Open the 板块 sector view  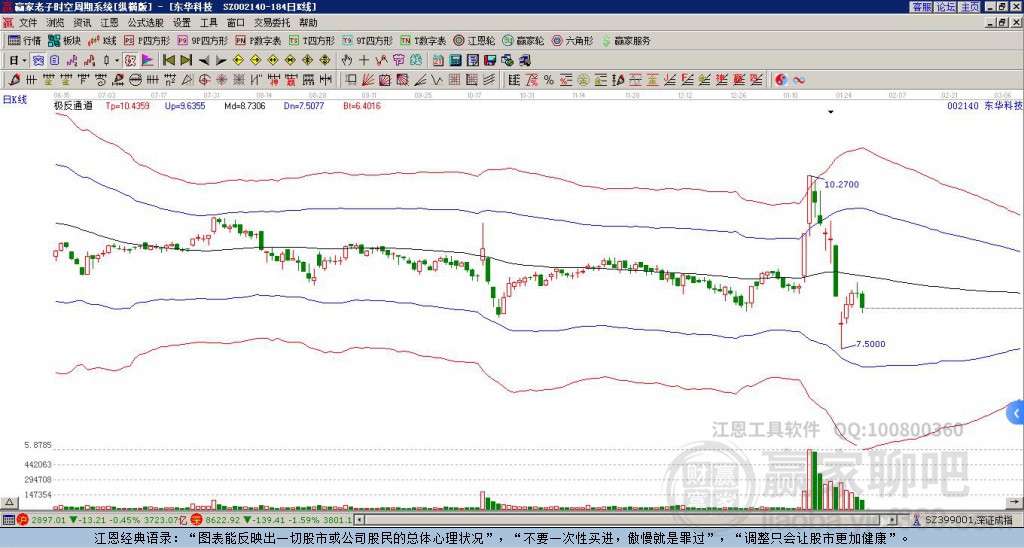pyautogui.click(x=64, y=40)
